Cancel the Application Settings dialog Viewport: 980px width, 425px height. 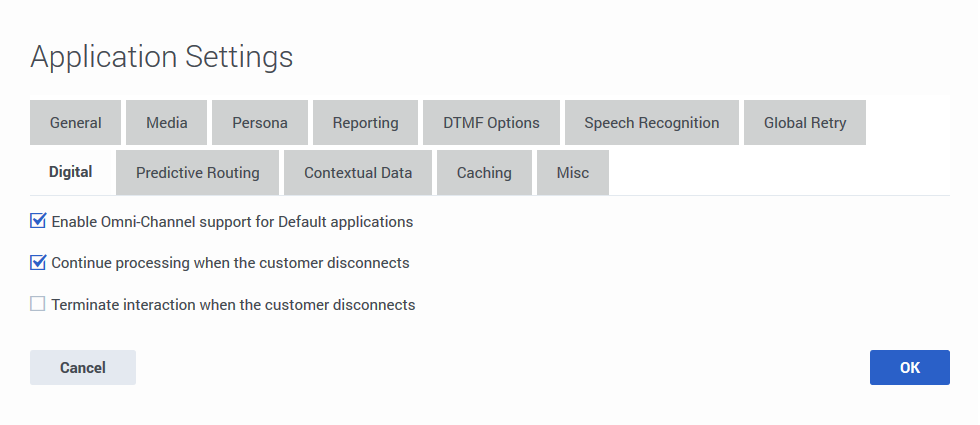pyautogui.click(x=83, y=368)
